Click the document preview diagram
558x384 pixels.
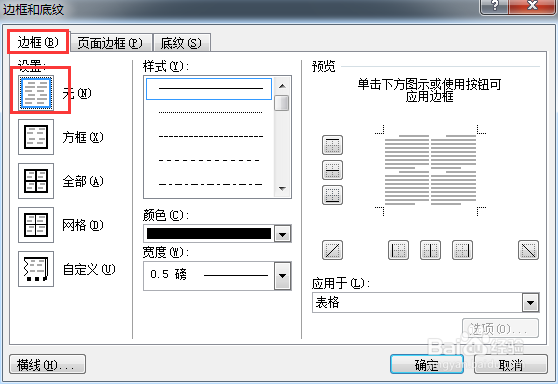click(430, 170)
